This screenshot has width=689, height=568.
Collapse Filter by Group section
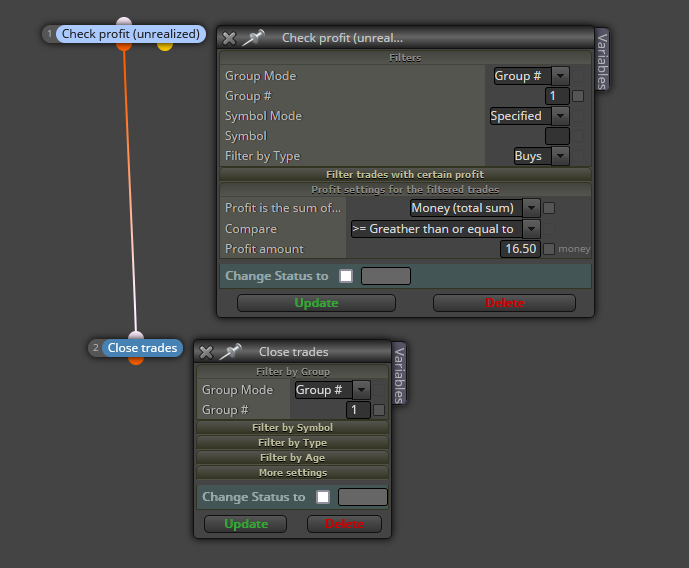point(293,372)
